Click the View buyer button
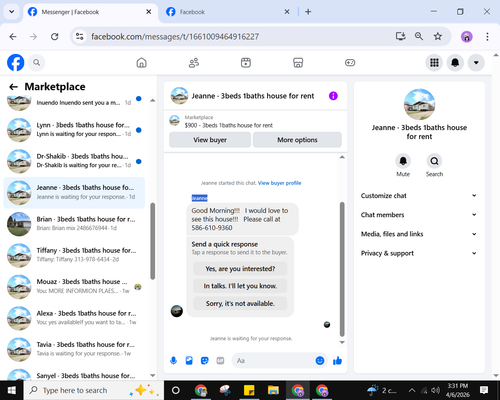Screen dimensions: 500x400 (x=210, y=140)
